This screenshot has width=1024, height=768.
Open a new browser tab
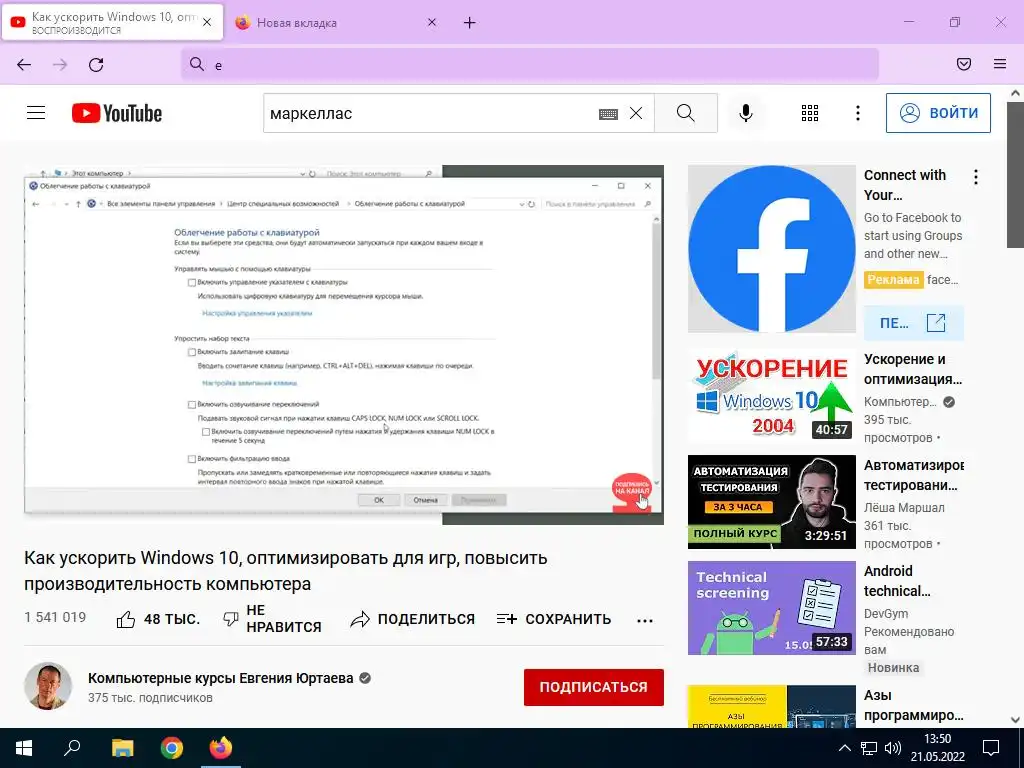pos(470,23)
